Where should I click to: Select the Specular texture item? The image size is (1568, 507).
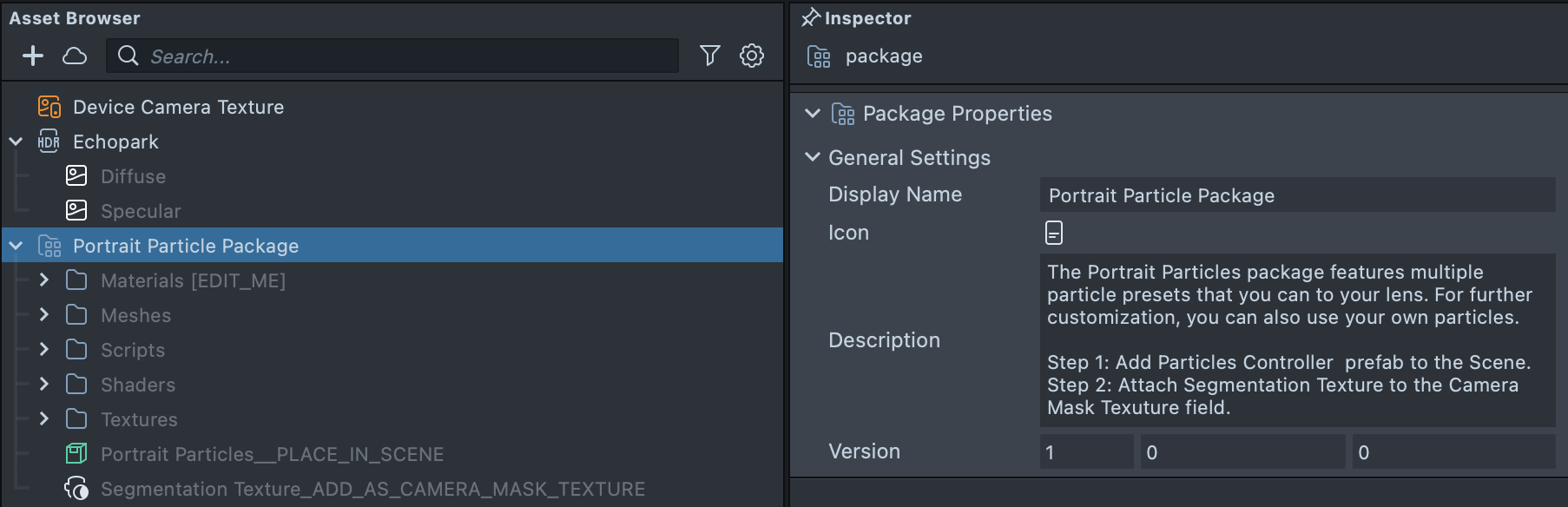tap(141, 211)
